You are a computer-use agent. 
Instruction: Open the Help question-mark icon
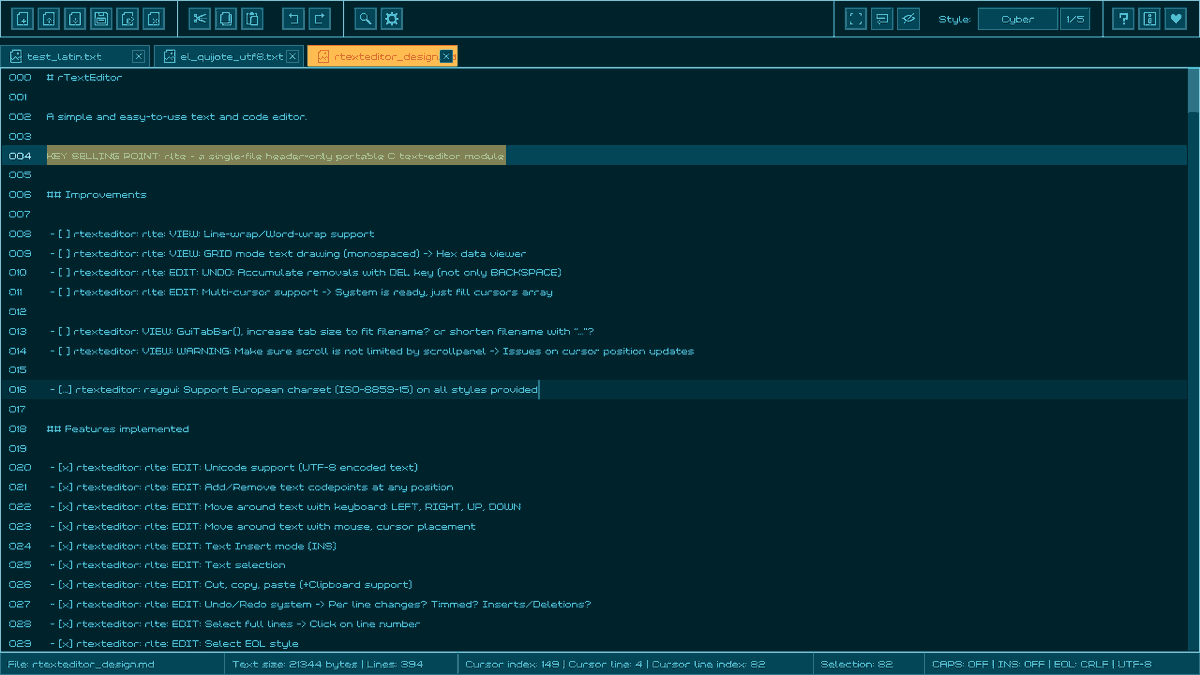tap(1124, 18)
